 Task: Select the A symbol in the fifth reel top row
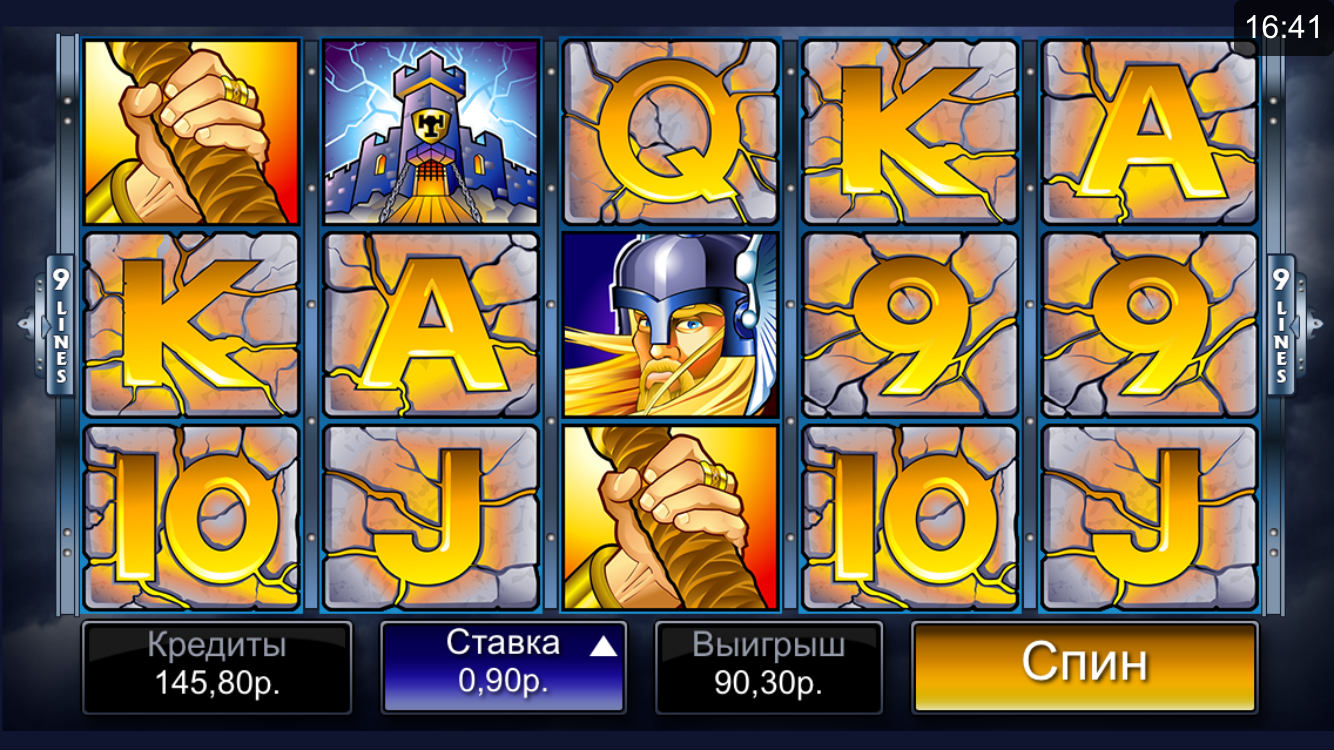1149,132
